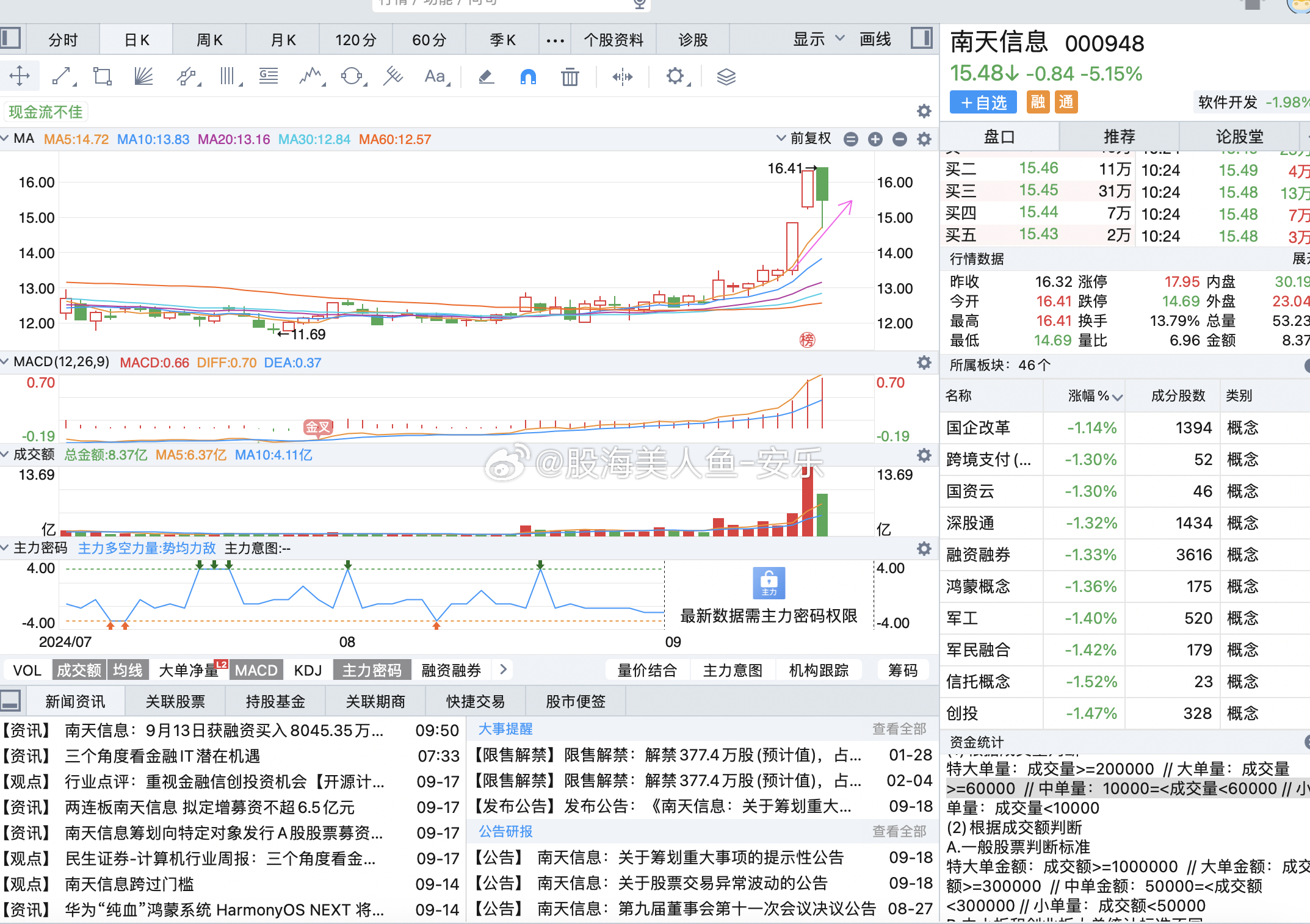This screenshot has width=1310, height=924.
Task: Zoom in chart with plus button
Action: tap(875, 139)
